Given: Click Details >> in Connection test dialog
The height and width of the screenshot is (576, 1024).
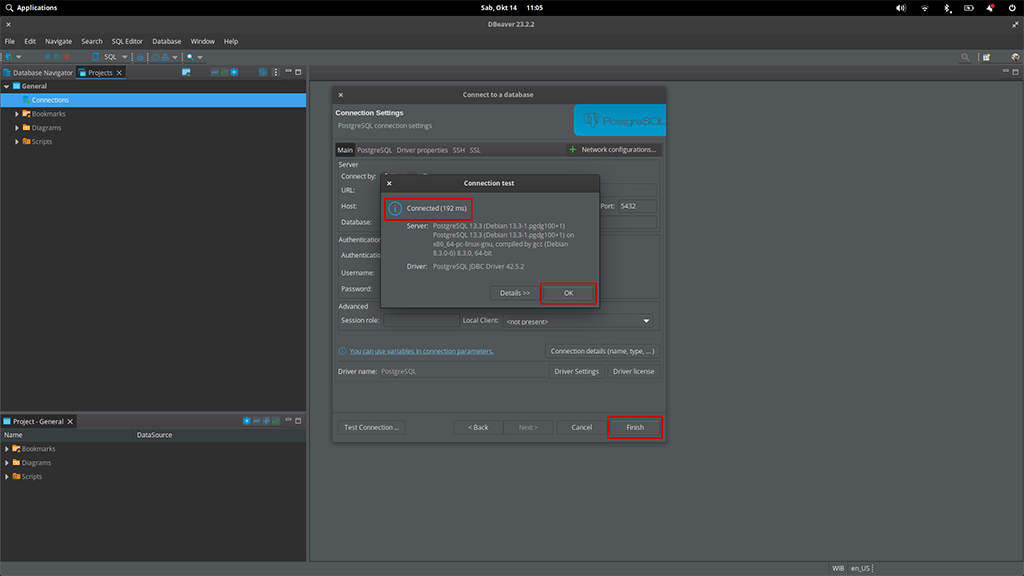Looking at the screenshot, I should tap(514, 293).
